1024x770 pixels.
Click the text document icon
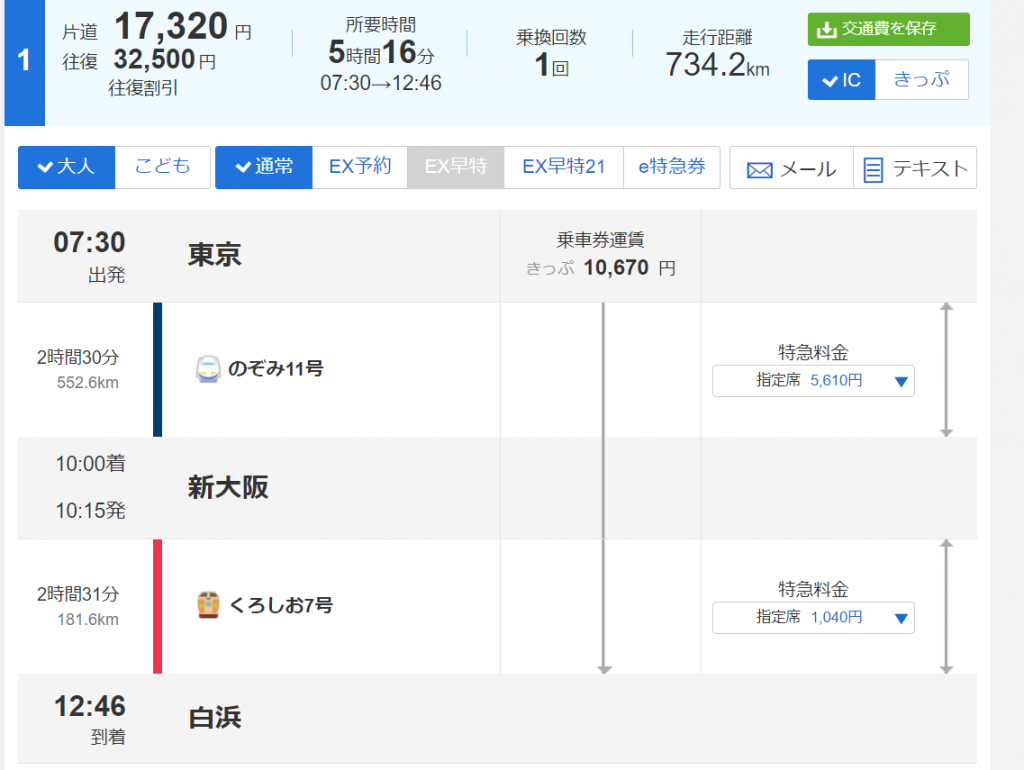[x=873, y=170]
